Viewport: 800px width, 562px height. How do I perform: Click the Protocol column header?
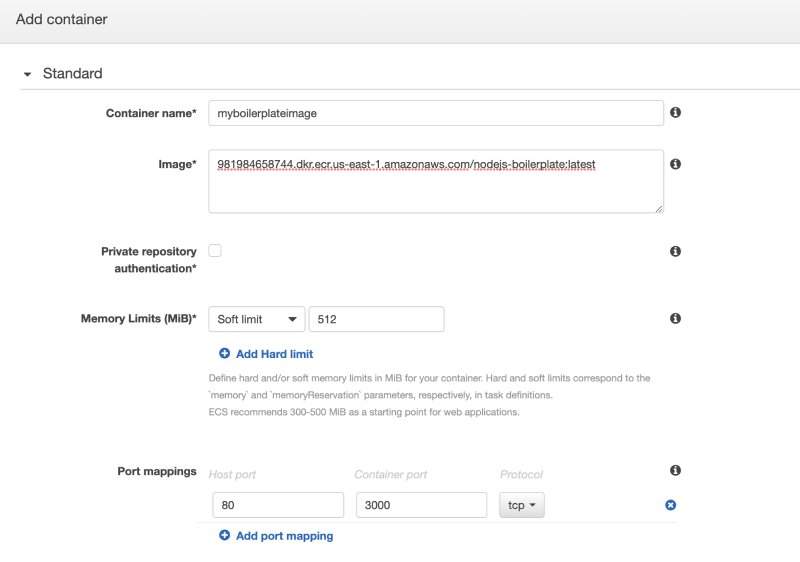pyautogui.click(x=521, y=475)
